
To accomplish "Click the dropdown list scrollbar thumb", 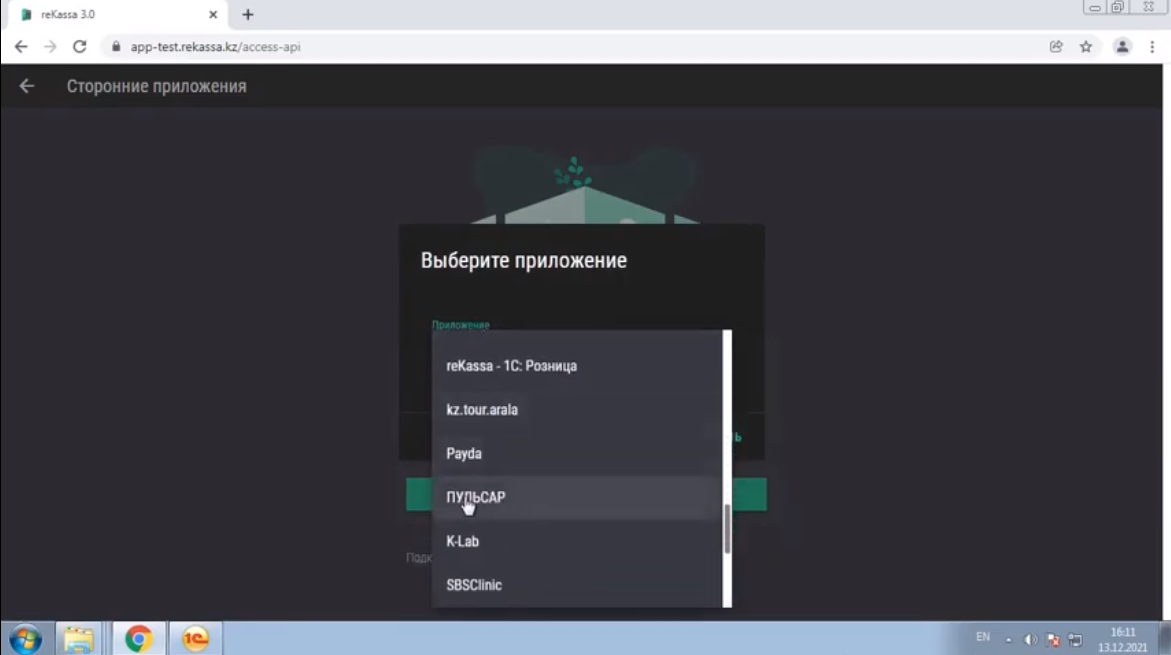I will pyautogui.click(x=727, y=528).
